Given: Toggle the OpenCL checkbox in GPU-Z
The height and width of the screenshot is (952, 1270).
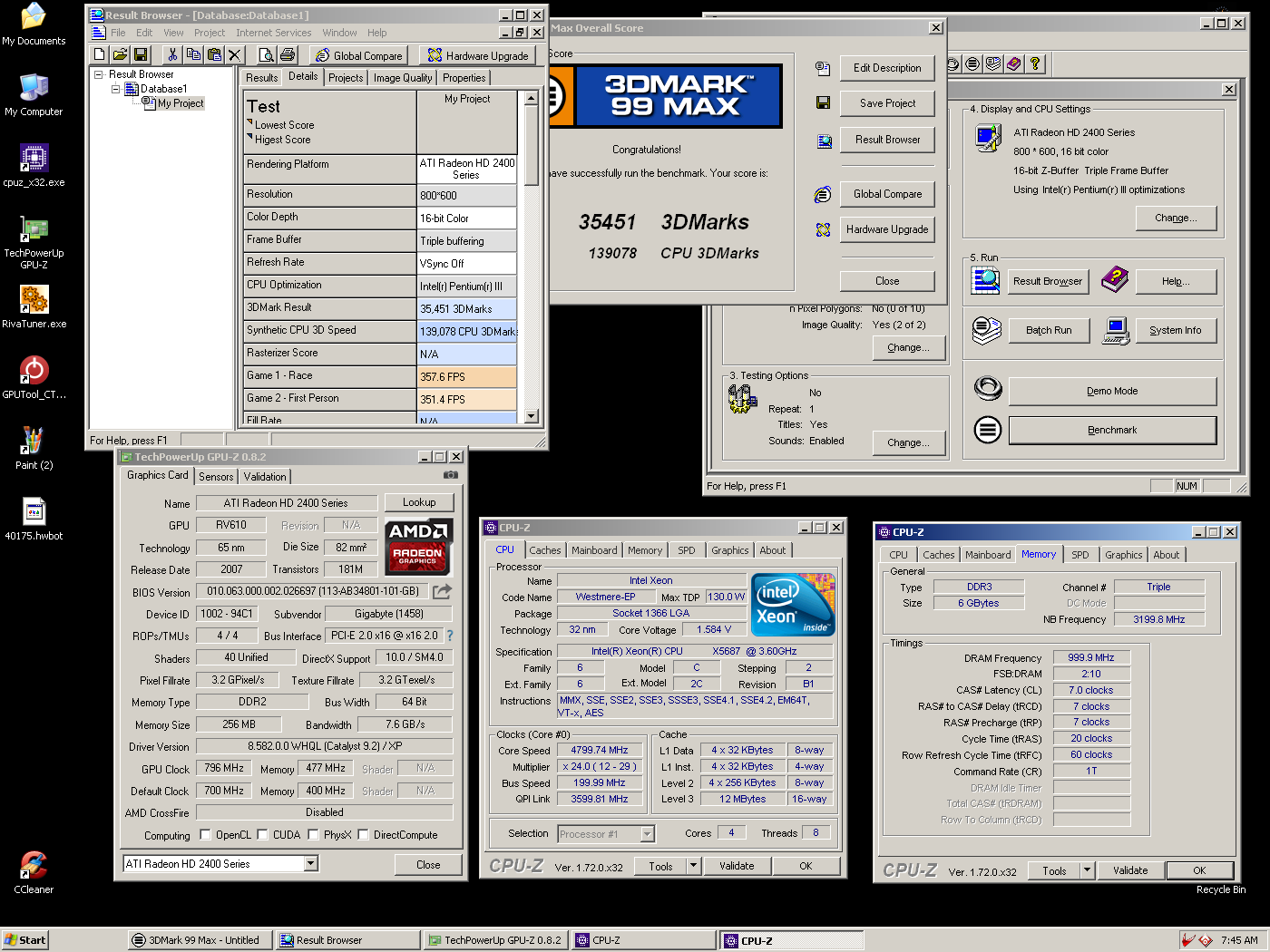Looking at the screenshot, I should (205, 835).
